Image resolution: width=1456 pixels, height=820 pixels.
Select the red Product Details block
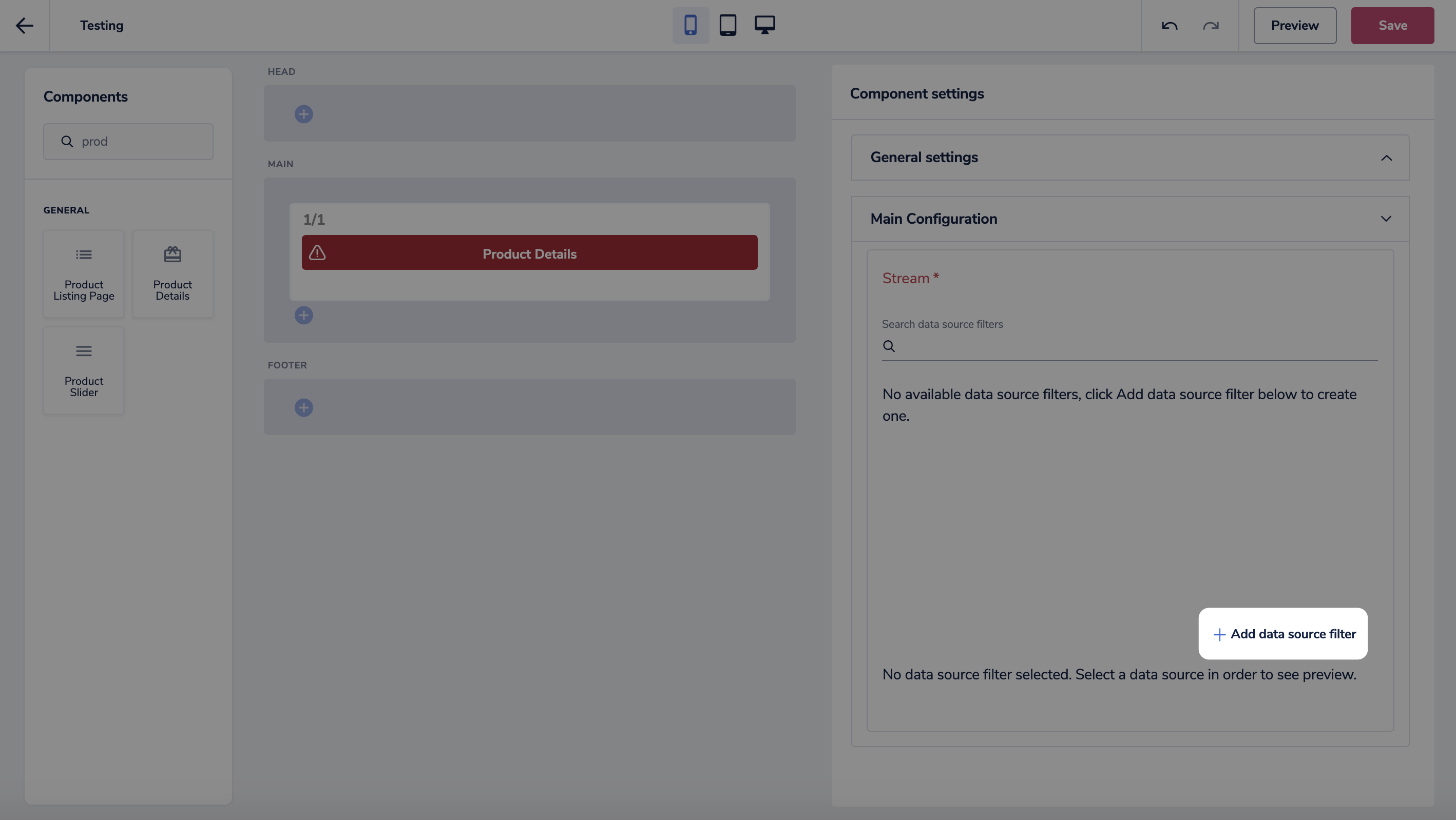529,252
